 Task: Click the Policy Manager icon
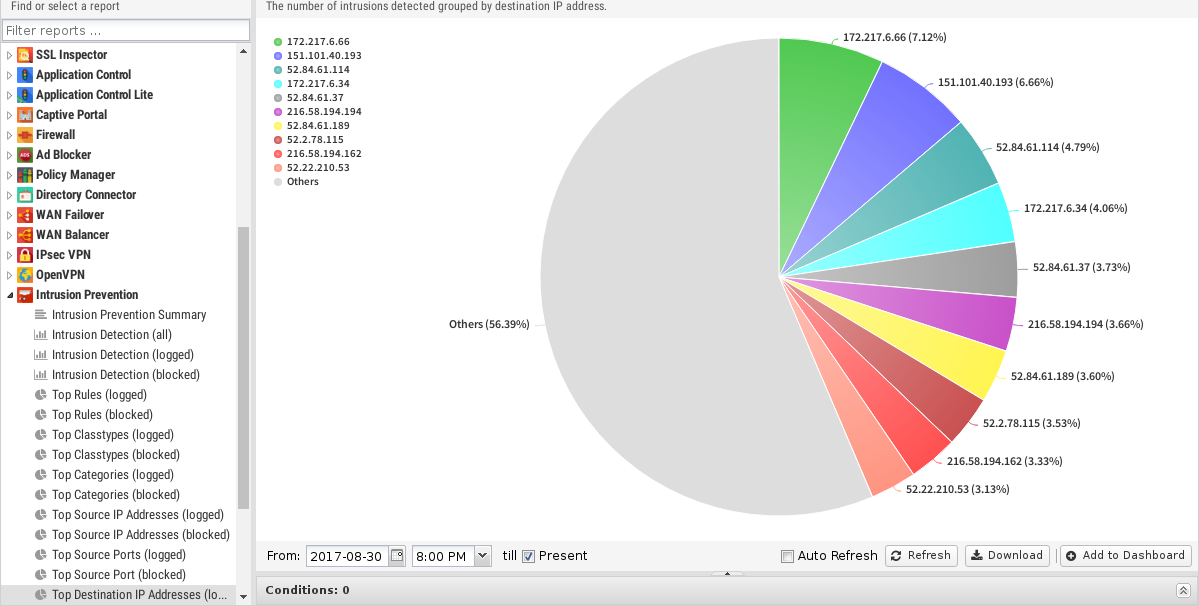click(24, 175)
